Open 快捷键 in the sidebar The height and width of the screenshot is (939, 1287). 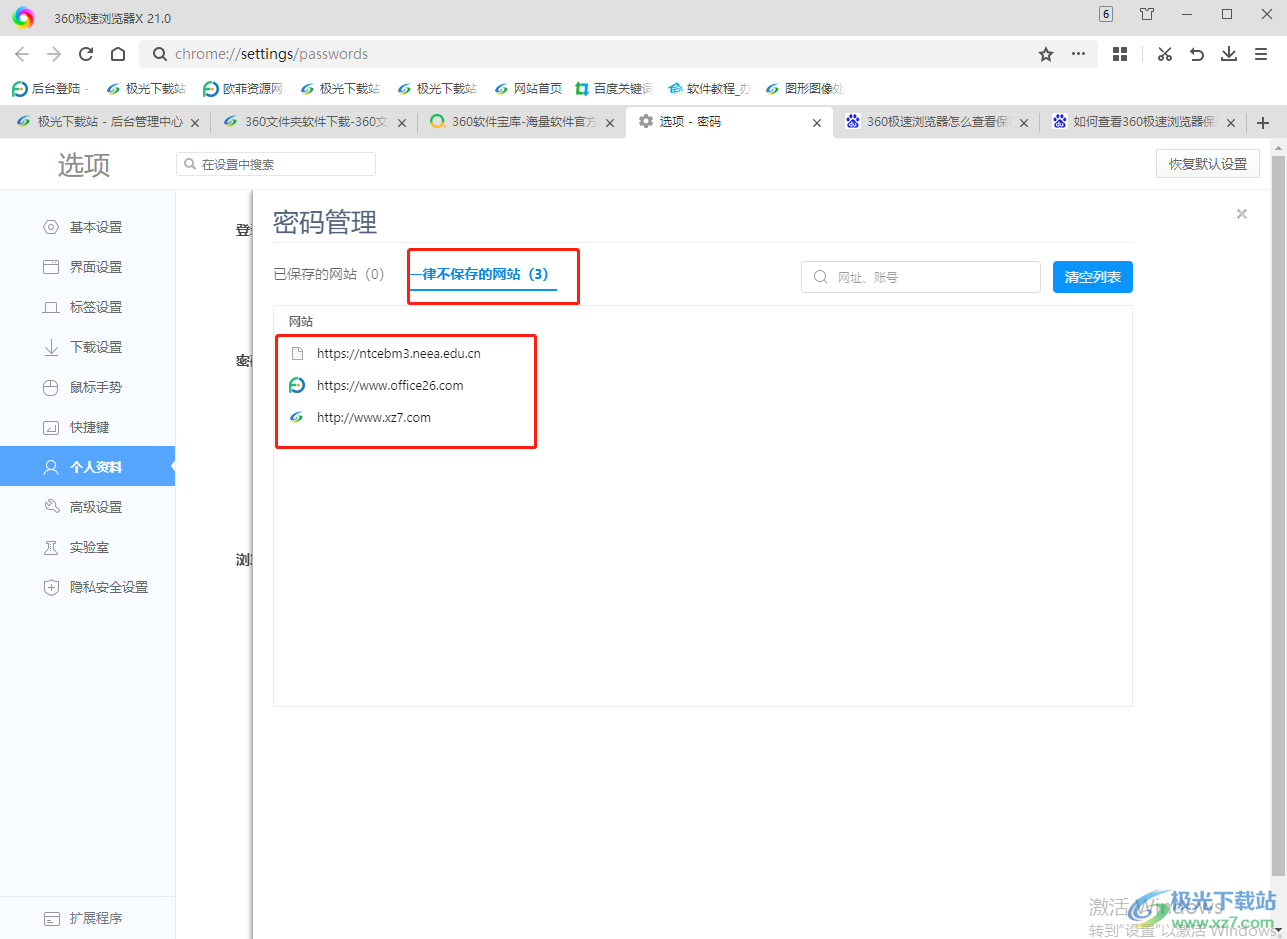(87, 427)
